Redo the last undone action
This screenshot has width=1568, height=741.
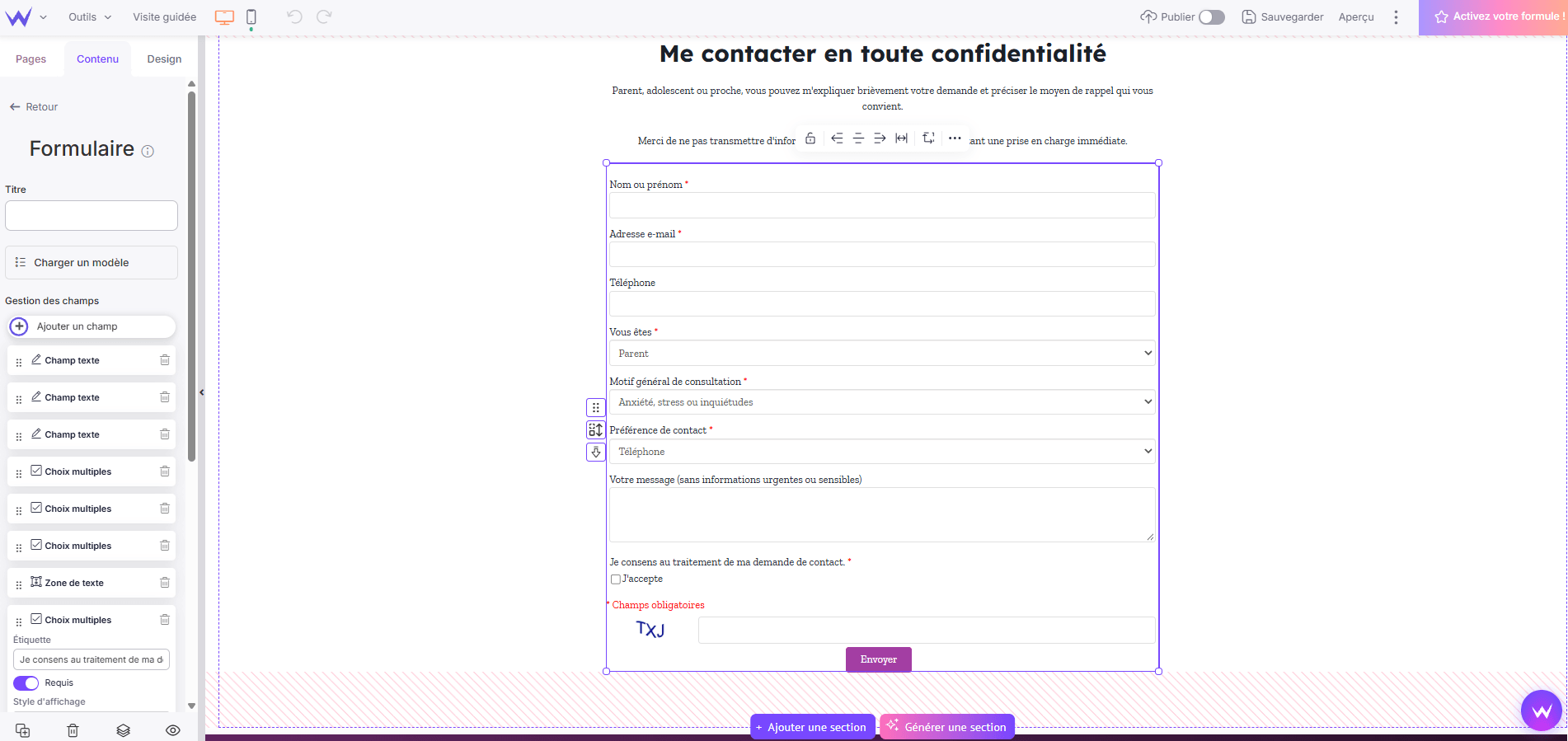point(324,16)
